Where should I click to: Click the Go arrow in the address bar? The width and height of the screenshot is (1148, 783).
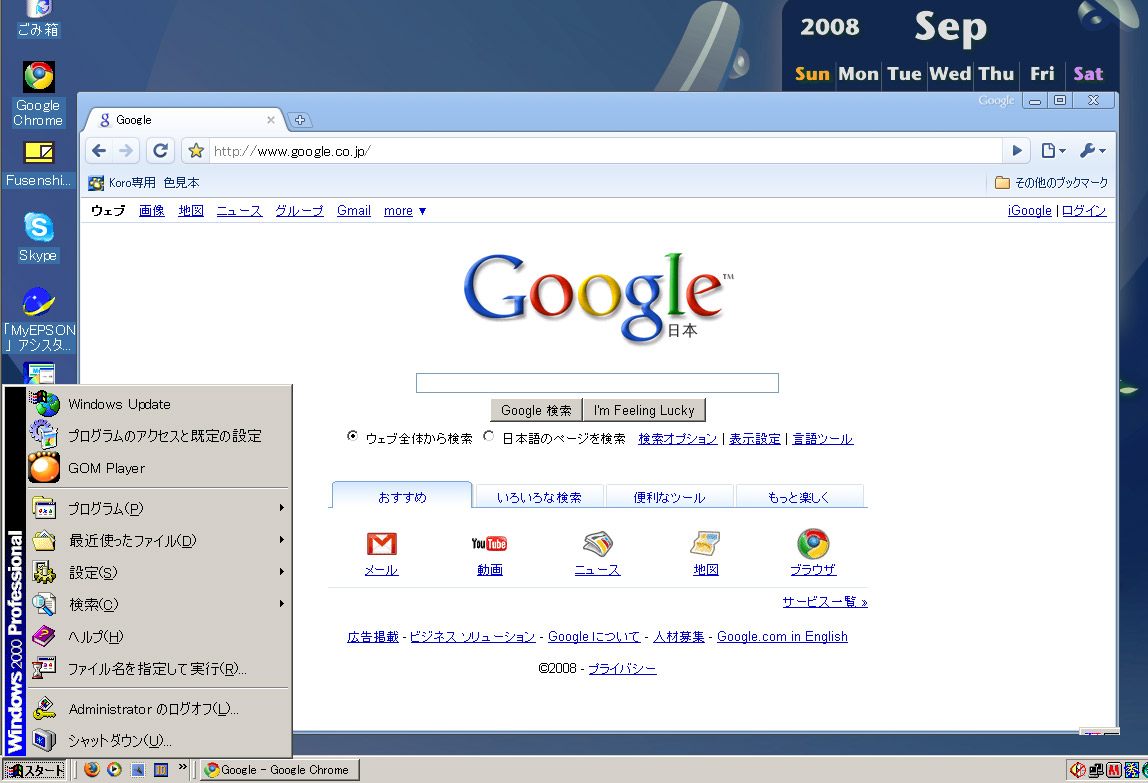[x=1017, y=151]
